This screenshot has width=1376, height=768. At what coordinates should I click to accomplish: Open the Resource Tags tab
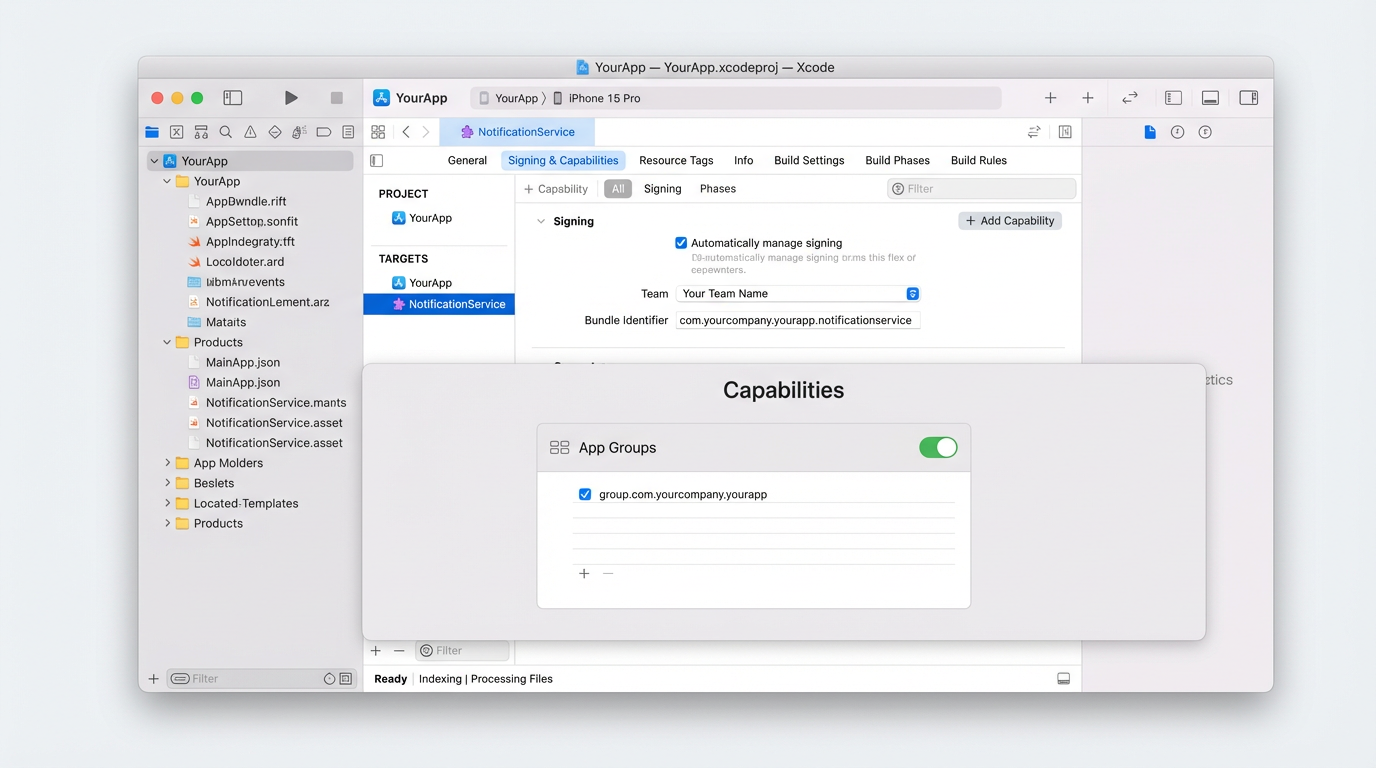[x=676, y=160]
